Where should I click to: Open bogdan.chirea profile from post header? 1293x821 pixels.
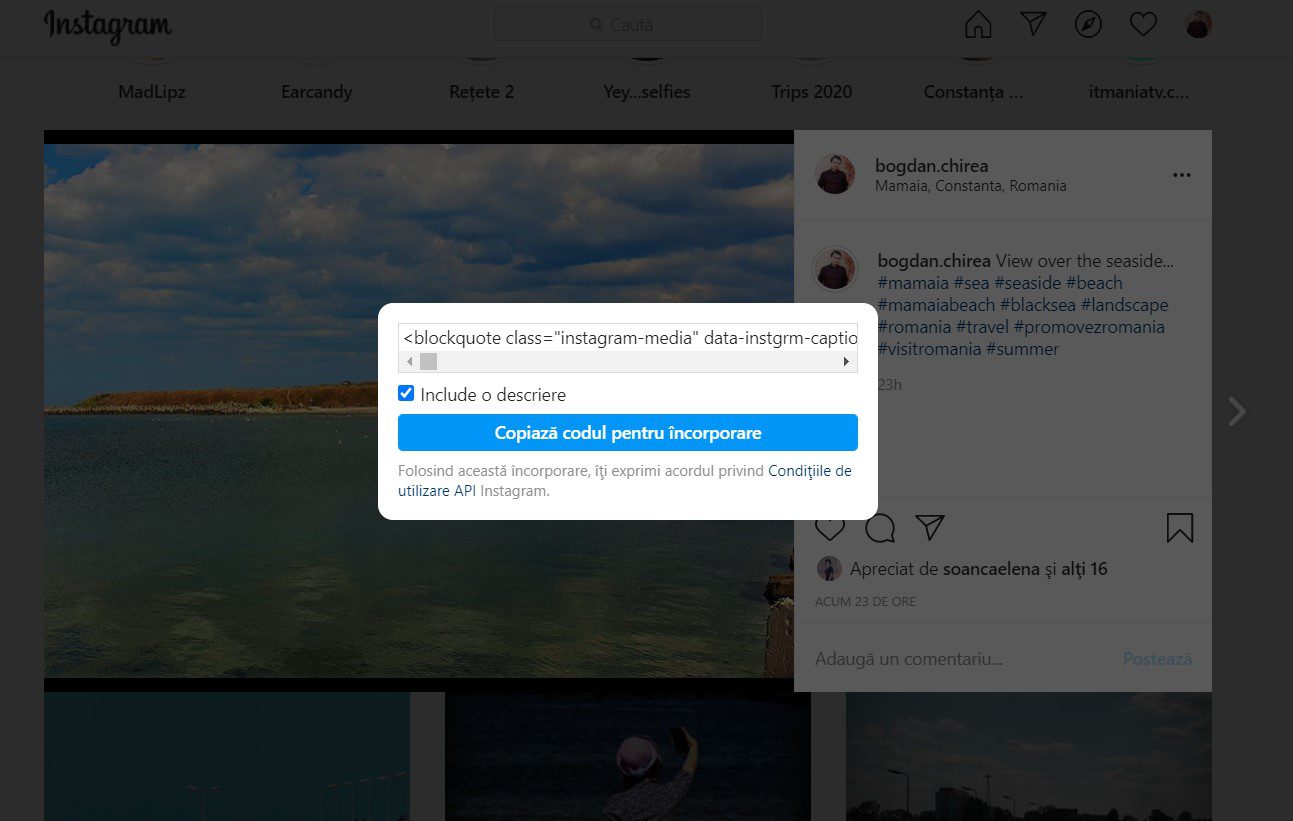pyautogui.click(x=931, y=165)
